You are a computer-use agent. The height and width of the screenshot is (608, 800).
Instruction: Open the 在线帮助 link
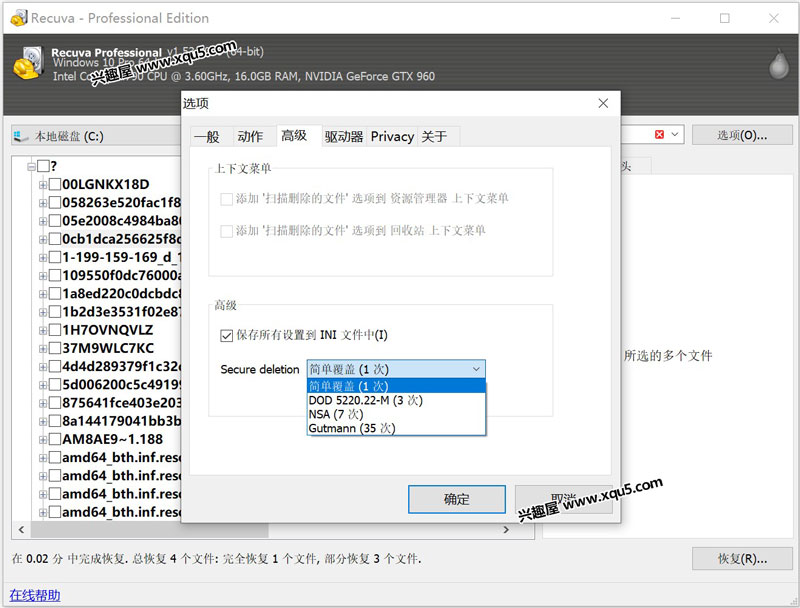click(35, 595)
